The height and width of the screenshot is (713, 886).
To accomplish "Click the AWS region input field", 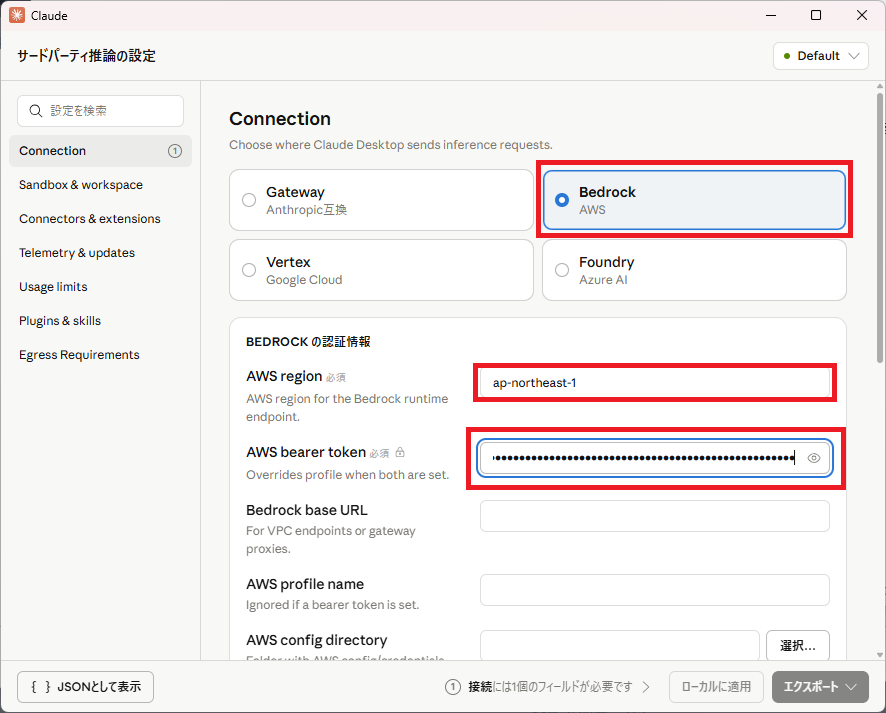I will tap(655, 382).
